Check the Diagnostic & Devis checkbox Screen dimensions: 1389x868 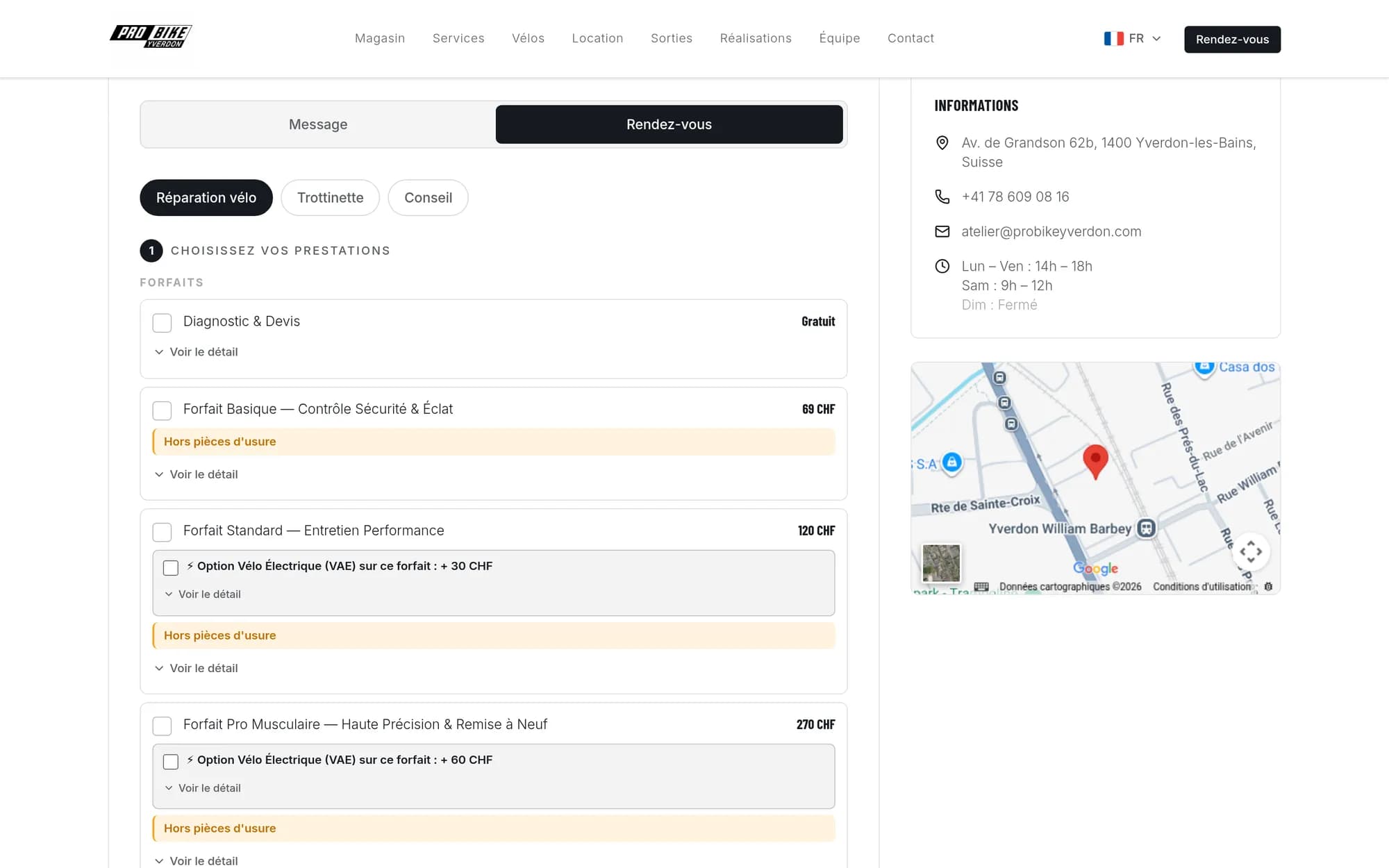pyautogui.click(x=162, y=323)
